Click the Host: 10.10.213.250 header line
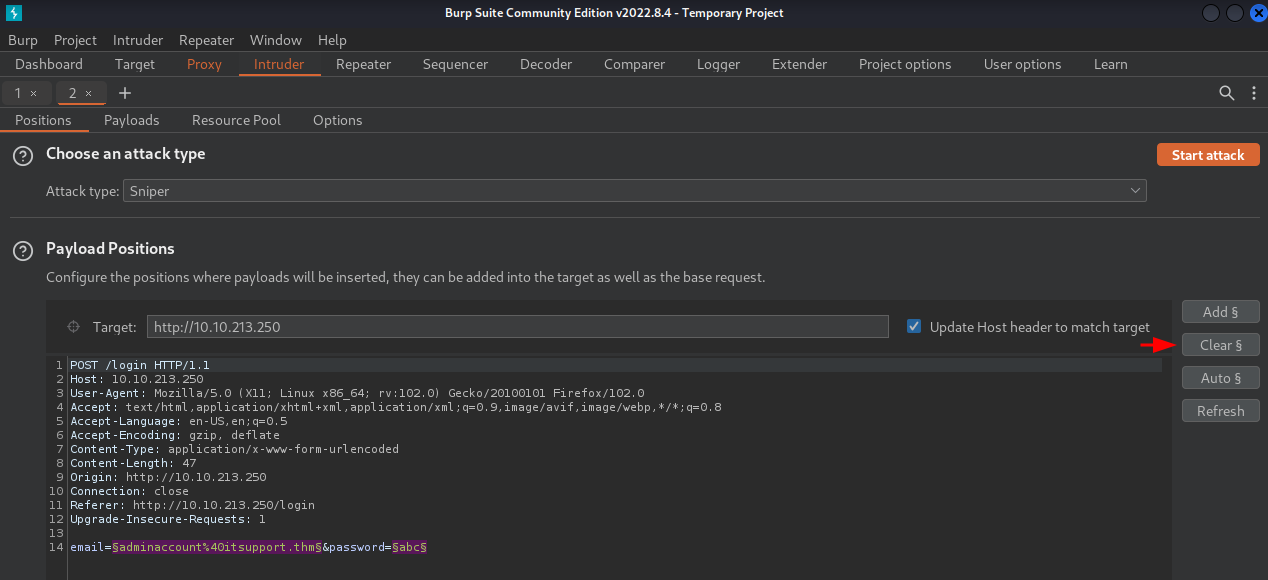Viewport: 1268px width, 580px height. 136,379
